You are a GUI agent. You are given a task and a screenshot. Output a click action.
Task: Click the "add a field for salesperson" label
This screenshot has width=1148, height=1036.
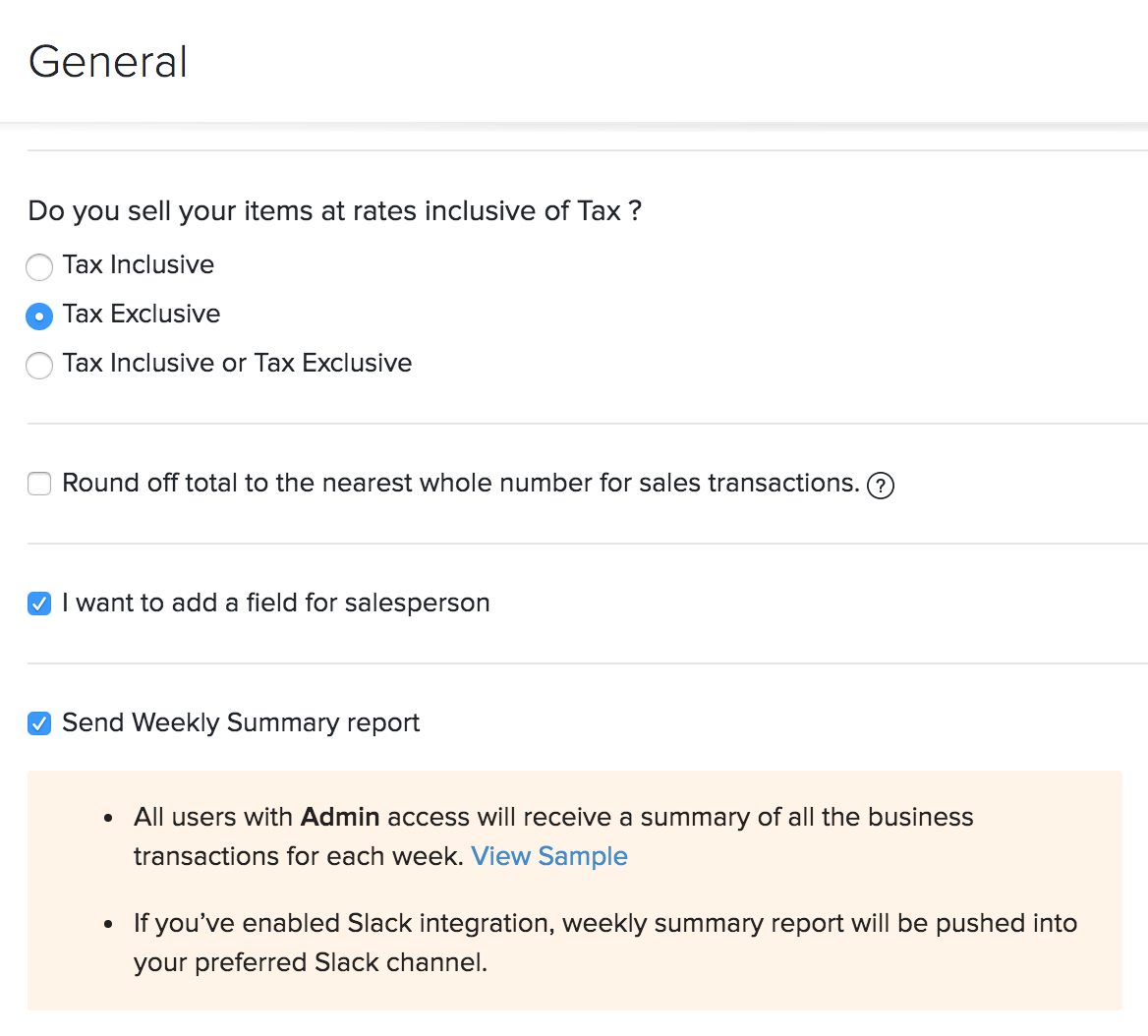coord(275,603)
